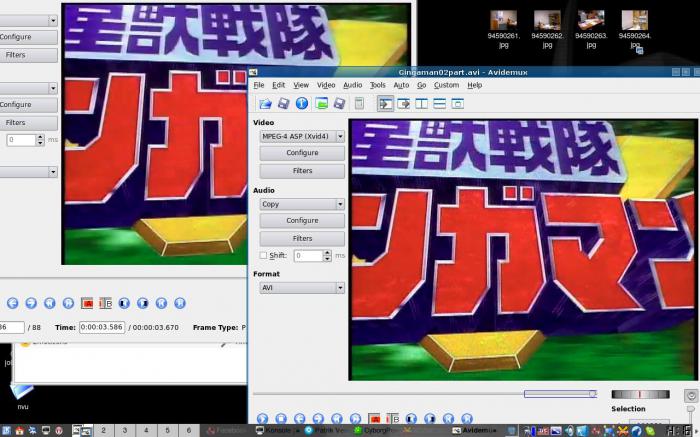Open the Auto menu
Image resolution: width=700 pixels, height=437 pixels.
(x=401, y=85)
